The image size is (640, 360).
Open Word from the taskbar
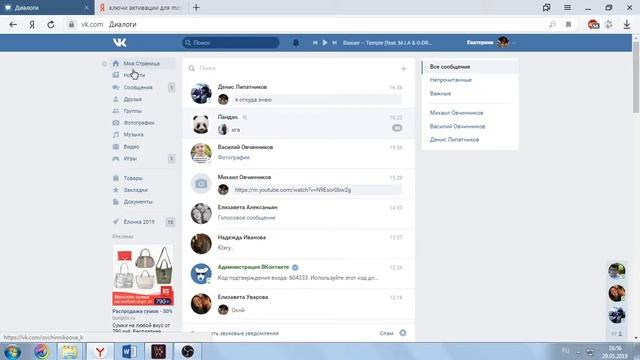[129, 351]
